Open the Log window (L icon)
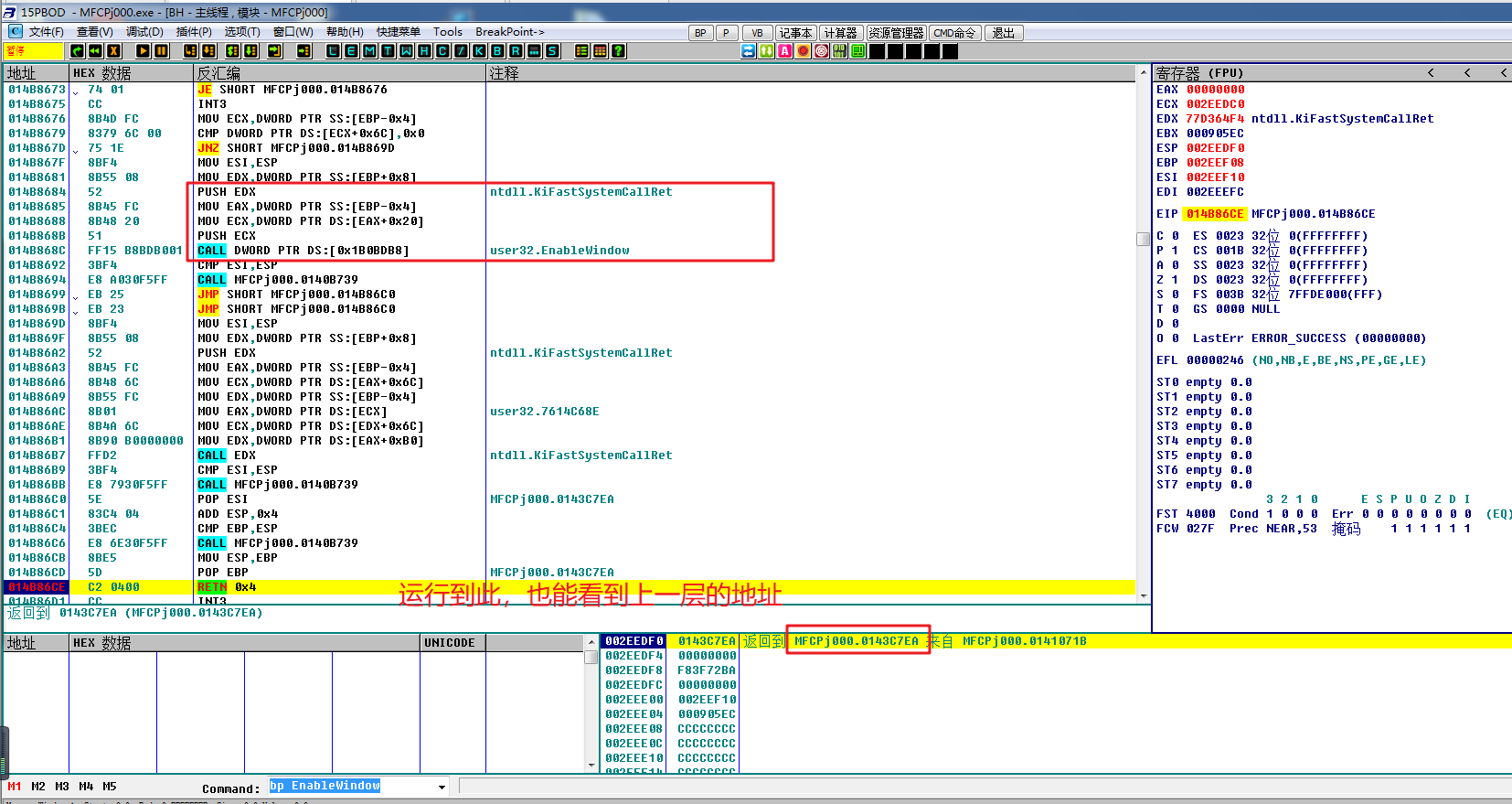This screenshot has width=1512, height=804. click(x=334, y=51)
